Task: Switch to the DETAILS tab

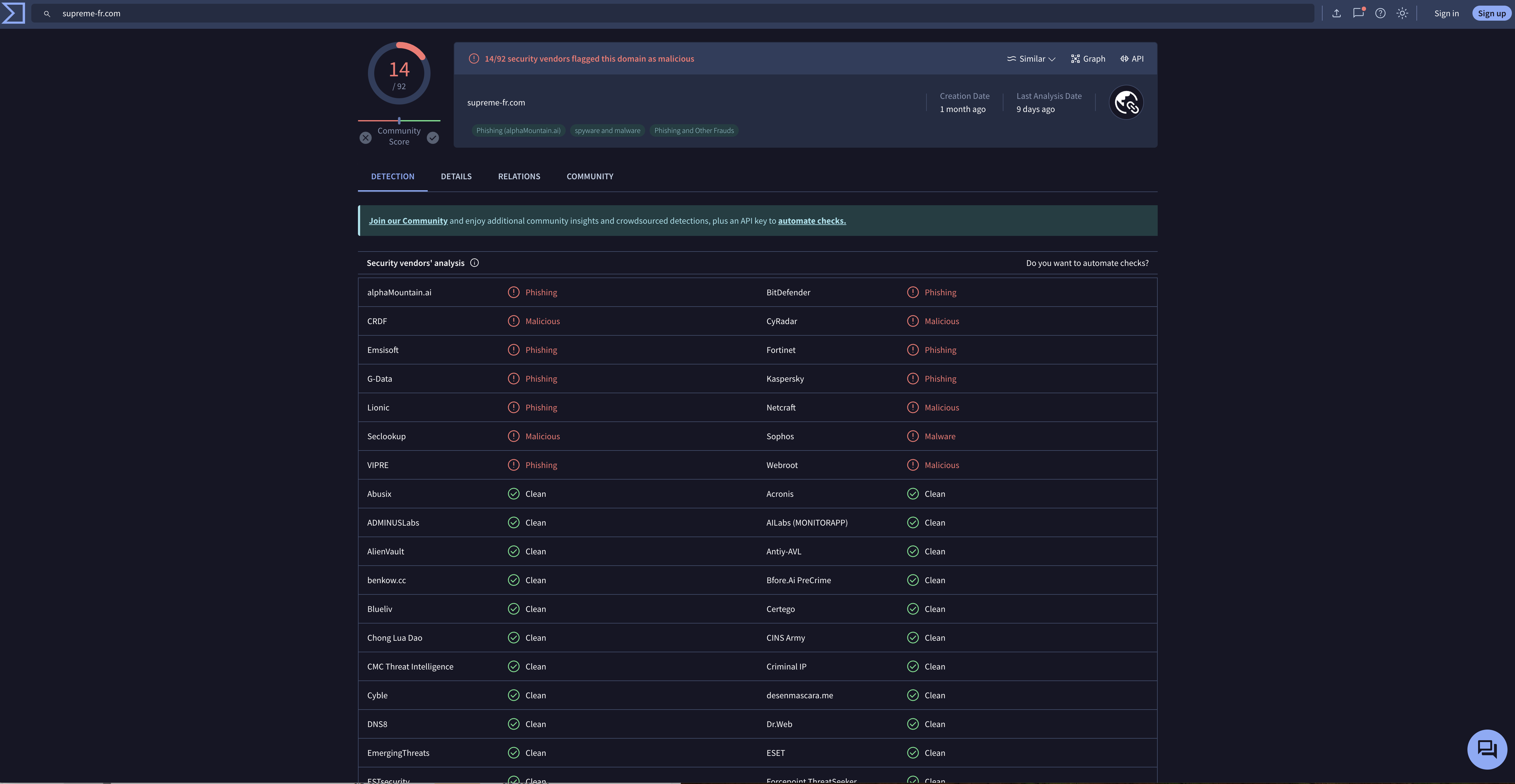Action: coord(457,176)
